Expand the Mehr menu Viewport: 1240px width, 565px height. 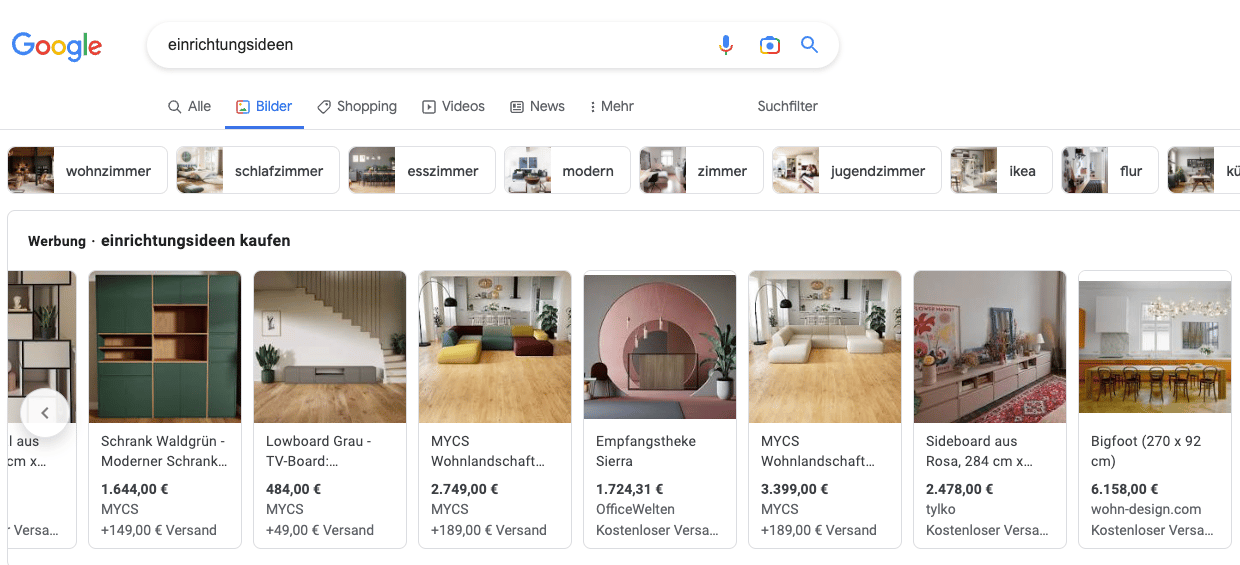[x=611, y=106]
